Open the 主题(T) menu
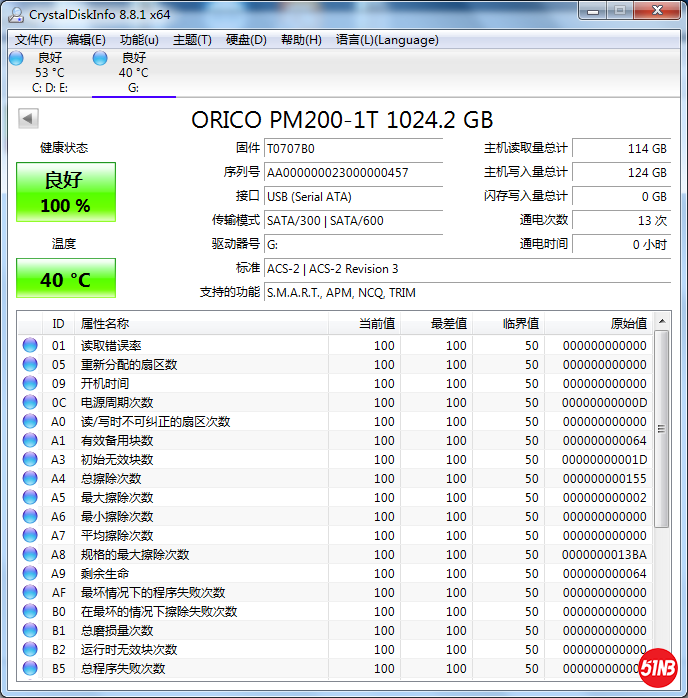 coord(192,40)
